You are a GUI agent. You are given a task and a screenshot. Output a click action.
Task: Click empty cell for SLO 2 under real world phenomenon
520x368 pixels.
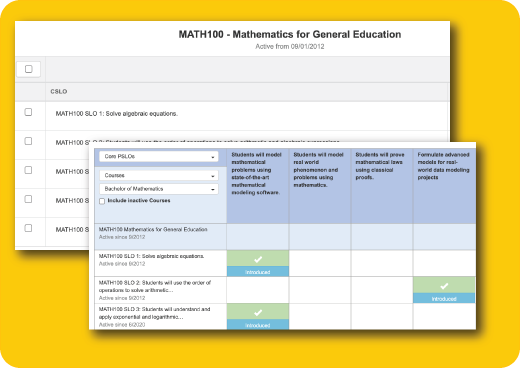(x=320, y=290)
